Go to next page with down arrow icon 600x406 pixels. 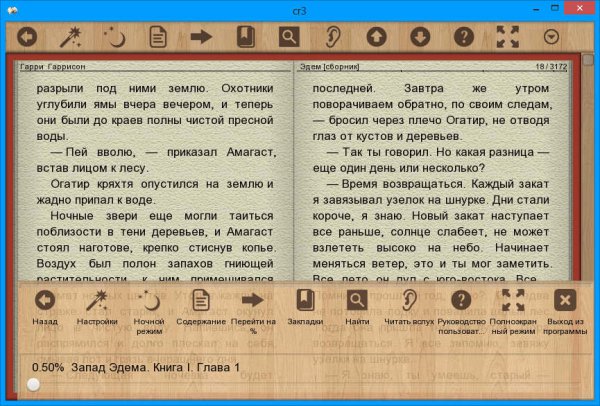(420, 37)
